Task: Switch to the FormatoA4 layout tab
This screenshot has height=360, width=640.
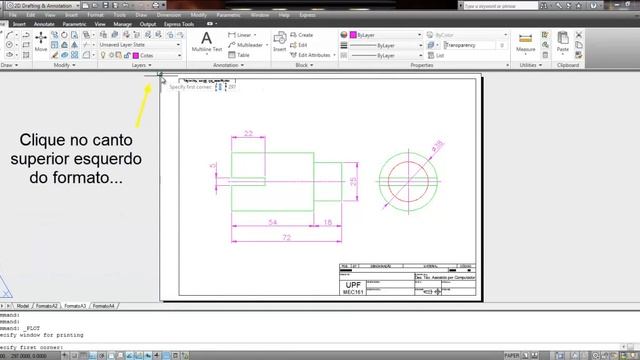Action: click(103, 306)
